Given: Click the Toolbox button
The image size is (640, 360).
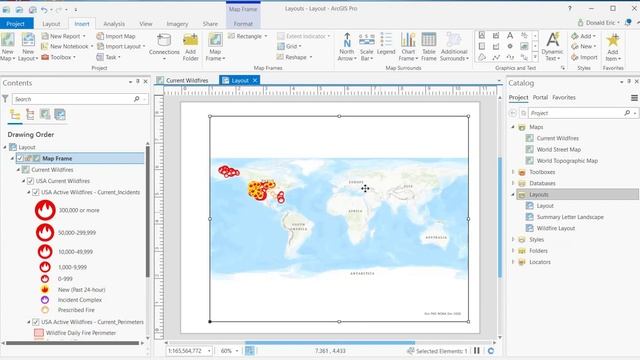Looking at the screenshot, I should click(x=58, y=57).
